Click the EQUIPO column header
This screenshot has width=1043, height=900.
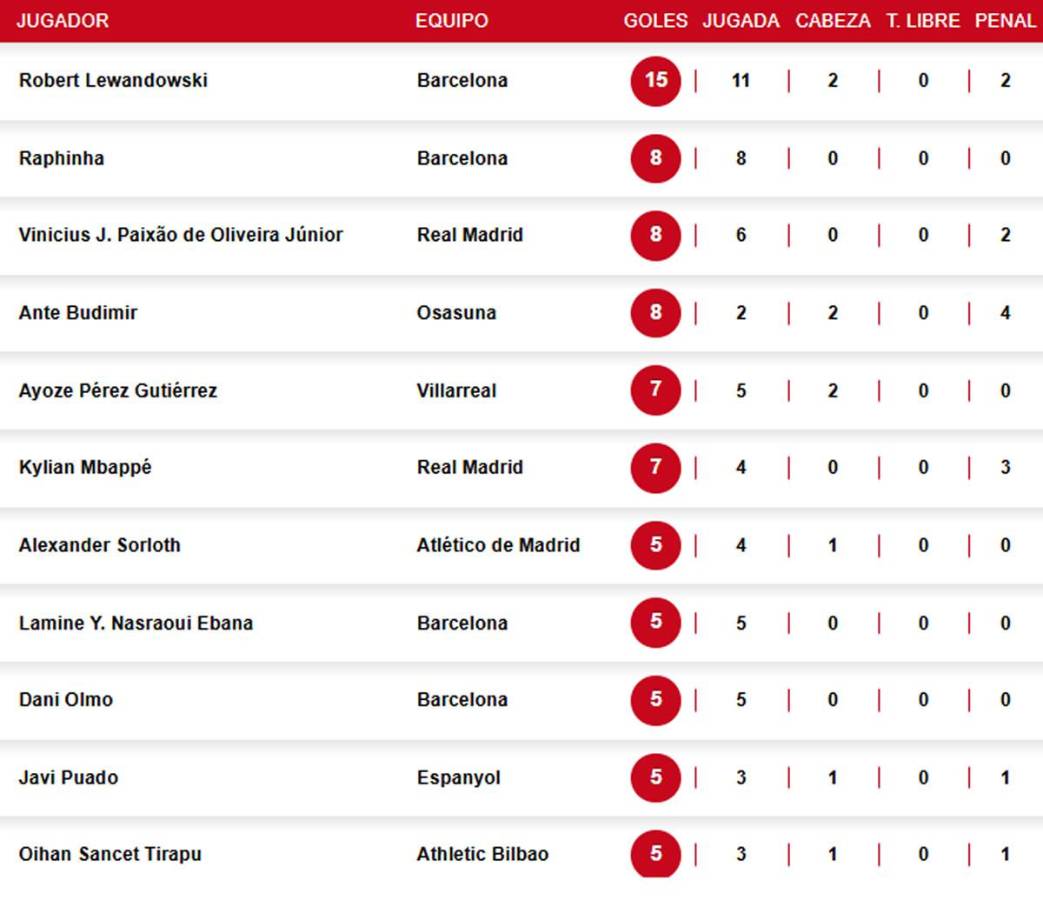pos(453,21)
